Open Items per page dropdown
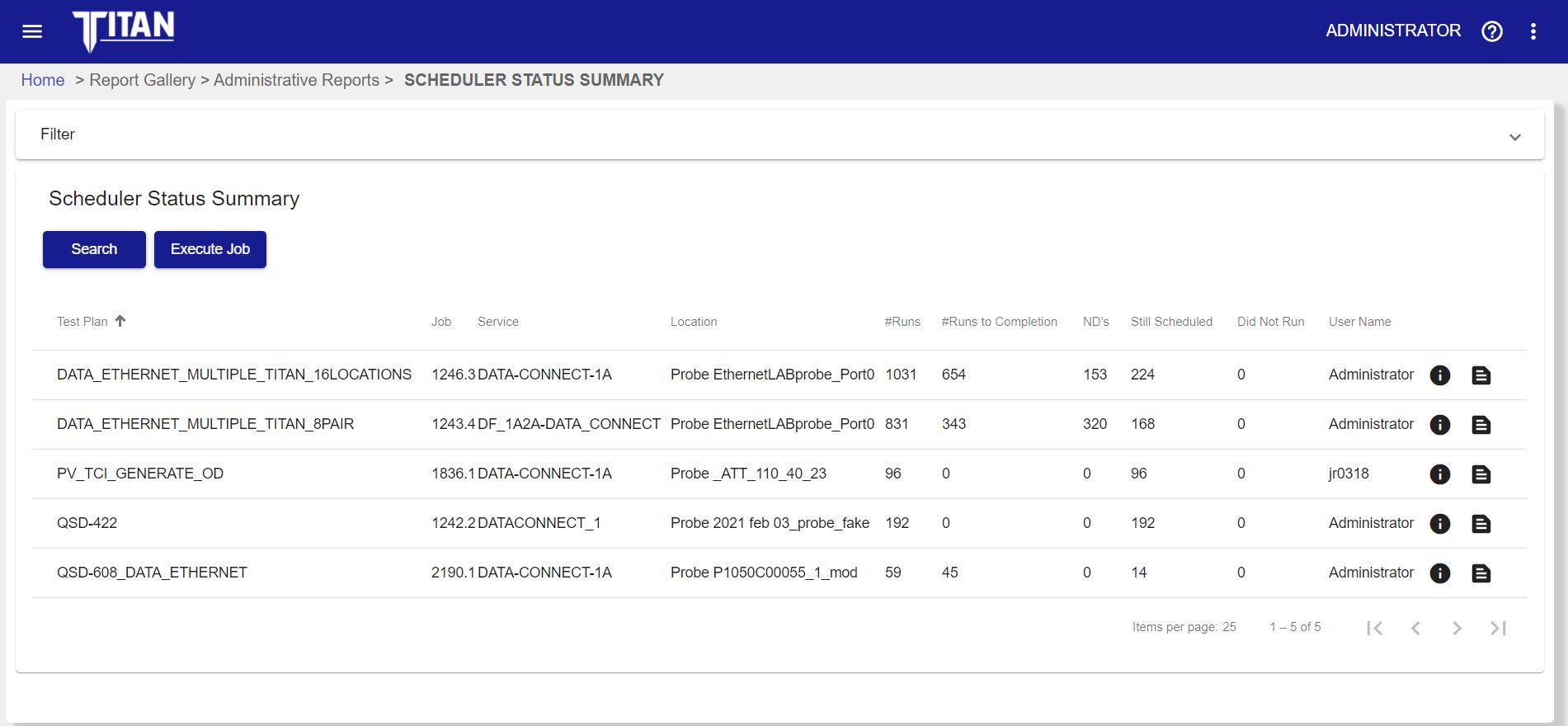1568x726 pixels. [x=1229, y=627]
